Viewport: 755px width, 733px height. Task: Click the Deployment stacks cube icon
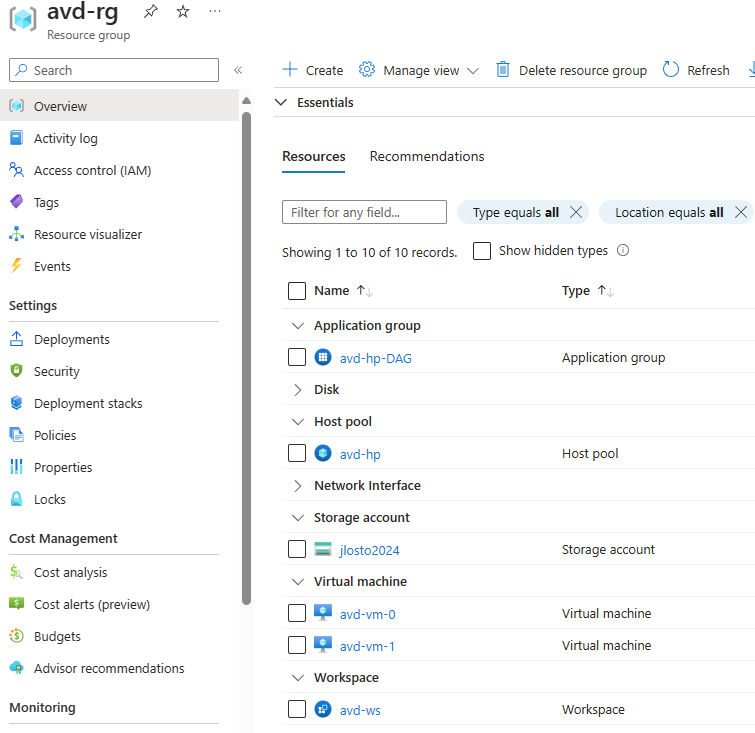tap(16, 403)
